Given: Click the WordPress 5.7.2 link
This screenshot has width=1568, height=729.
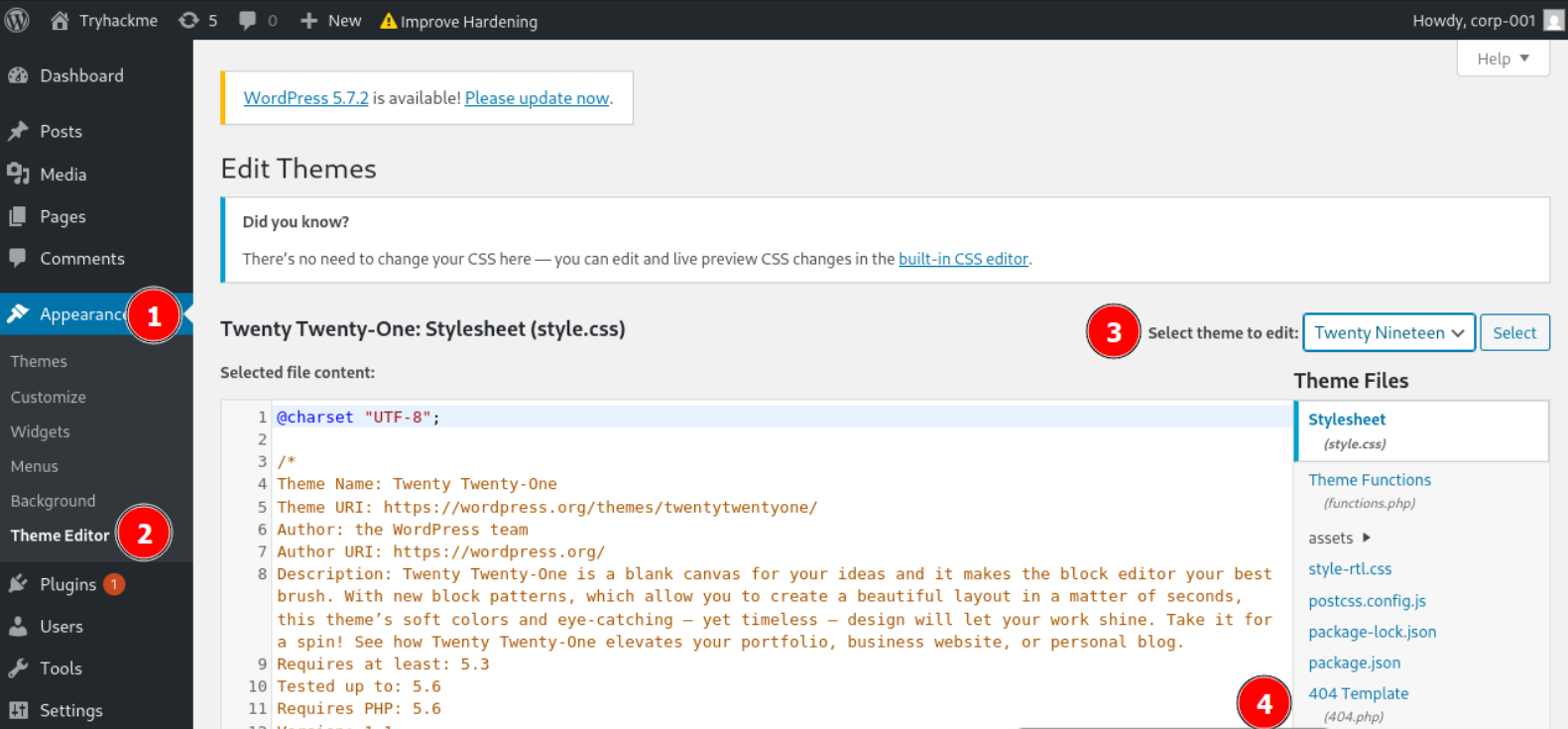Looking at the screenshot, I should (305, 98).
